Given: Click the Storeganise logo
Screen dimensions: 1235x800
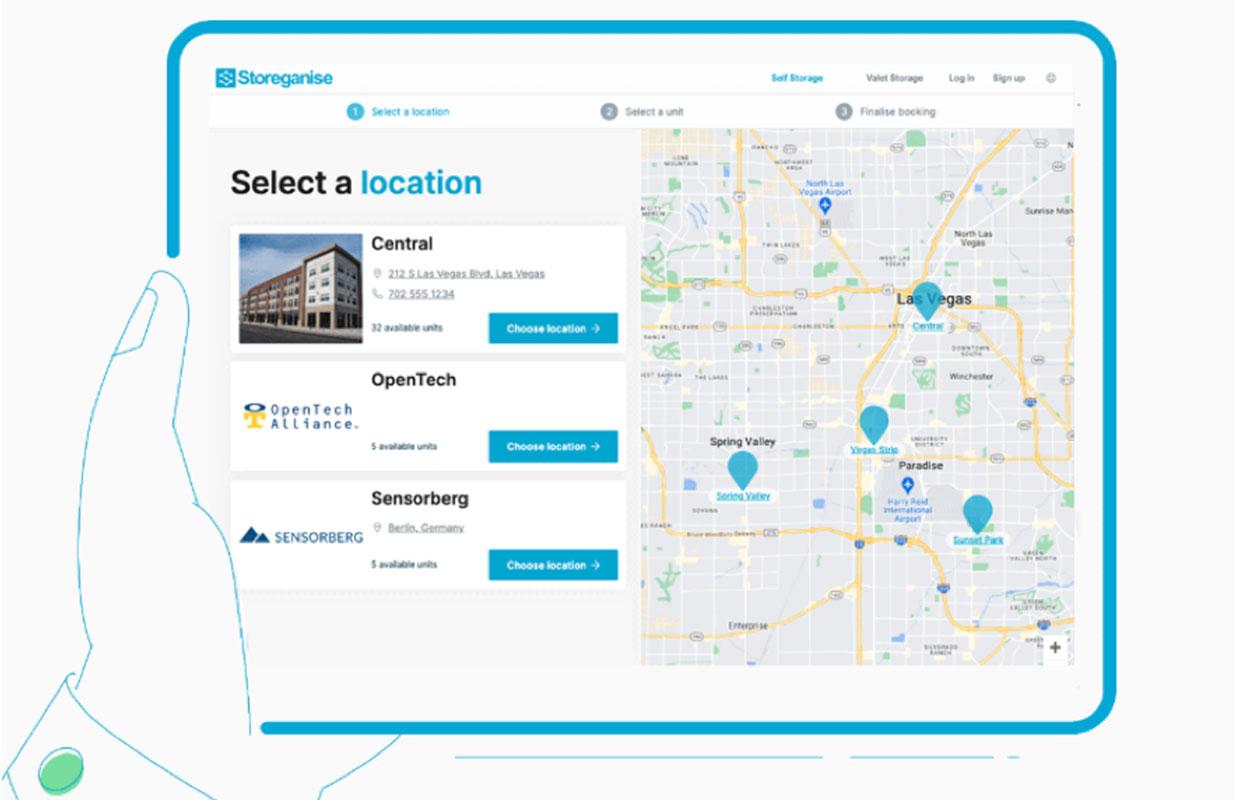Looking at the screenshot, I should click(x=274, y=78).
